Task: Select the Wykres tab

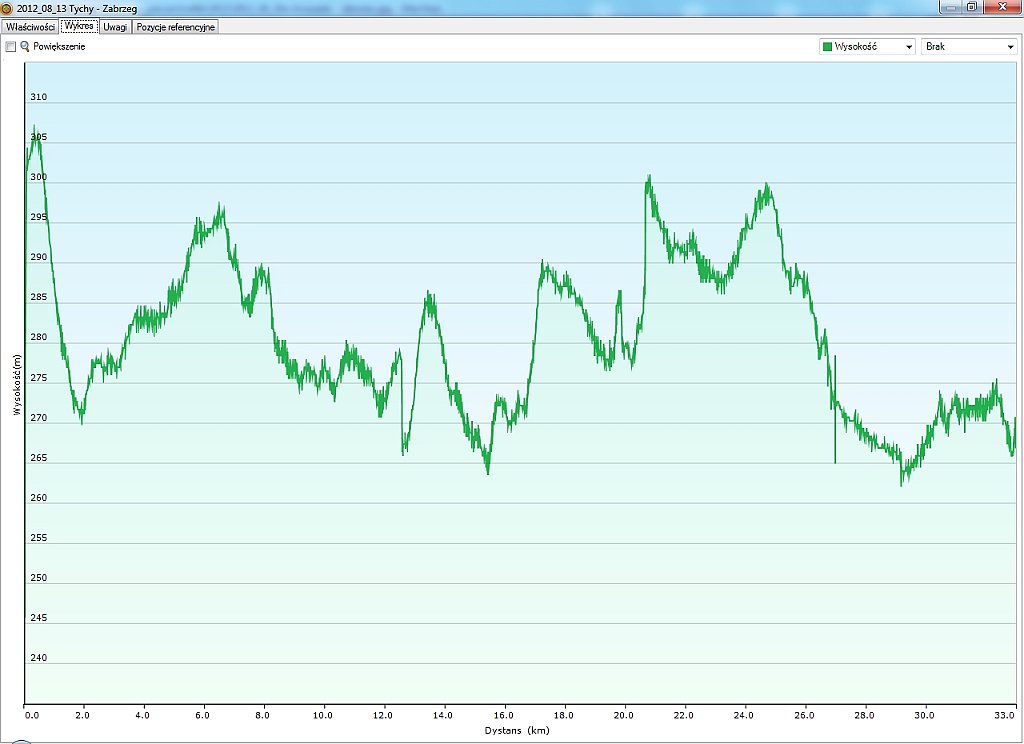Action: [79, 27]
